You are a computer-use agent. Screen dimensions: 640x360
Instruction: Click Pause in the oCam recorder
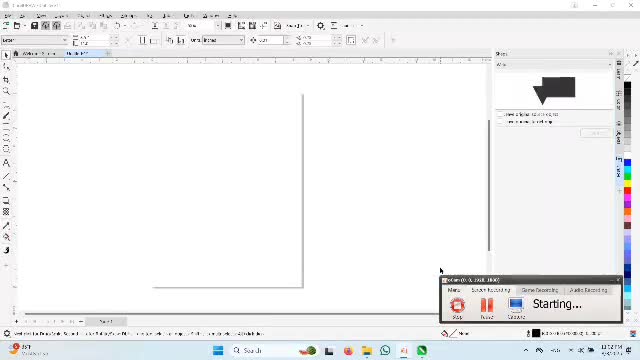coord(487,308)
